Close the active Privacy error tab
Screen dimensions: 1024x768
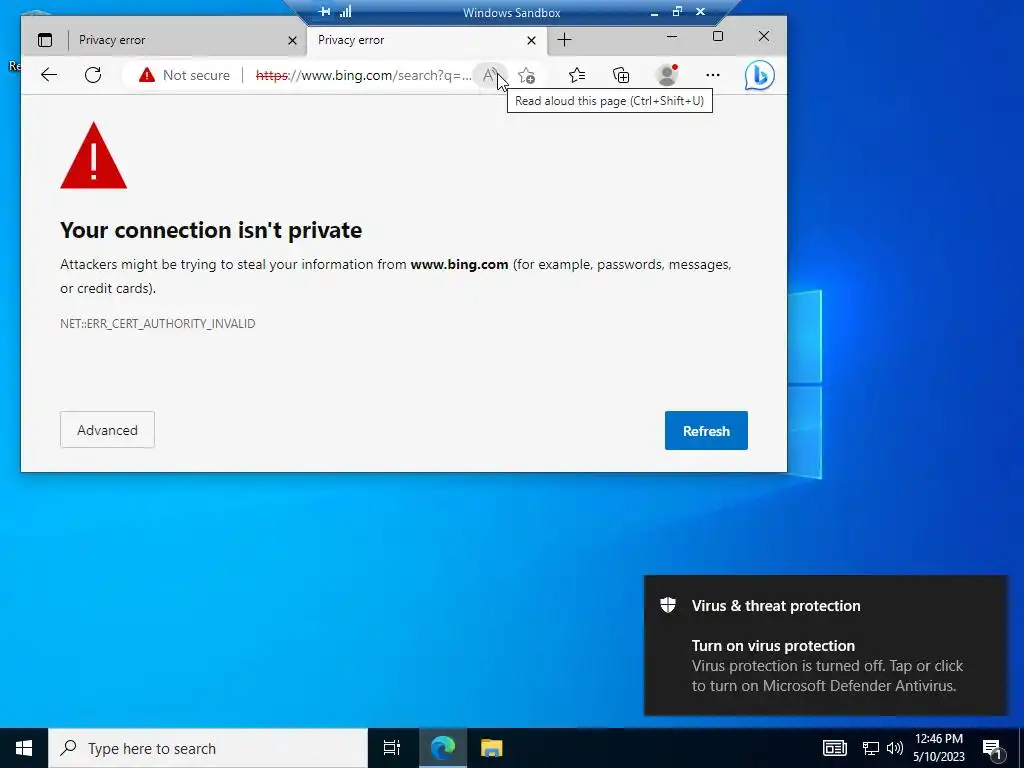pyautogui.click(x=531, y=40)
